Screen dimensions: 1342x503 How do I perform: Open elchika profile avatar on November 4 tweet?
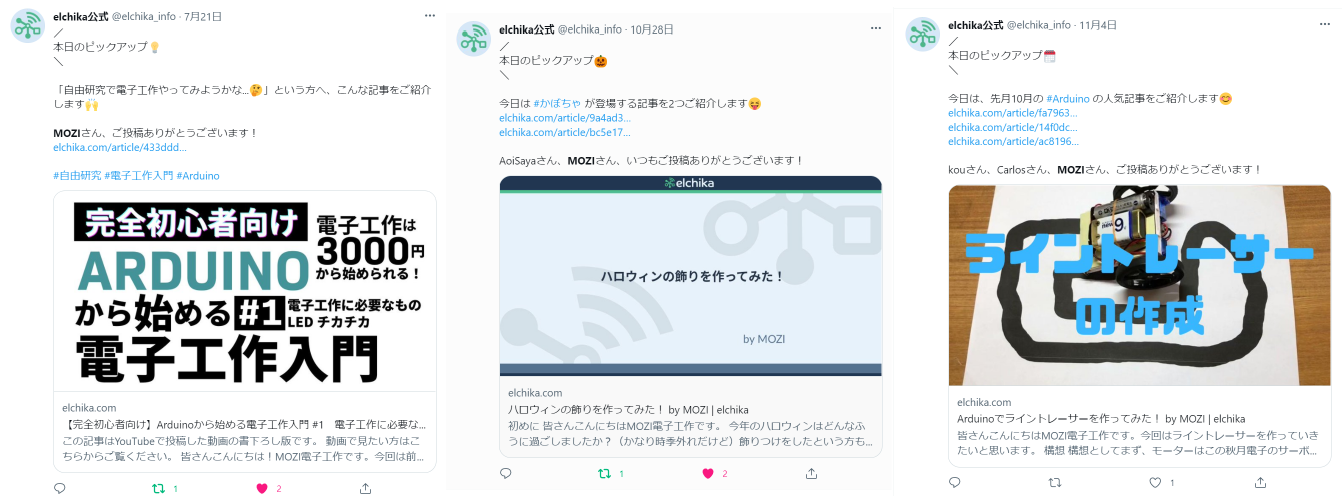click(x=923, y=35)
